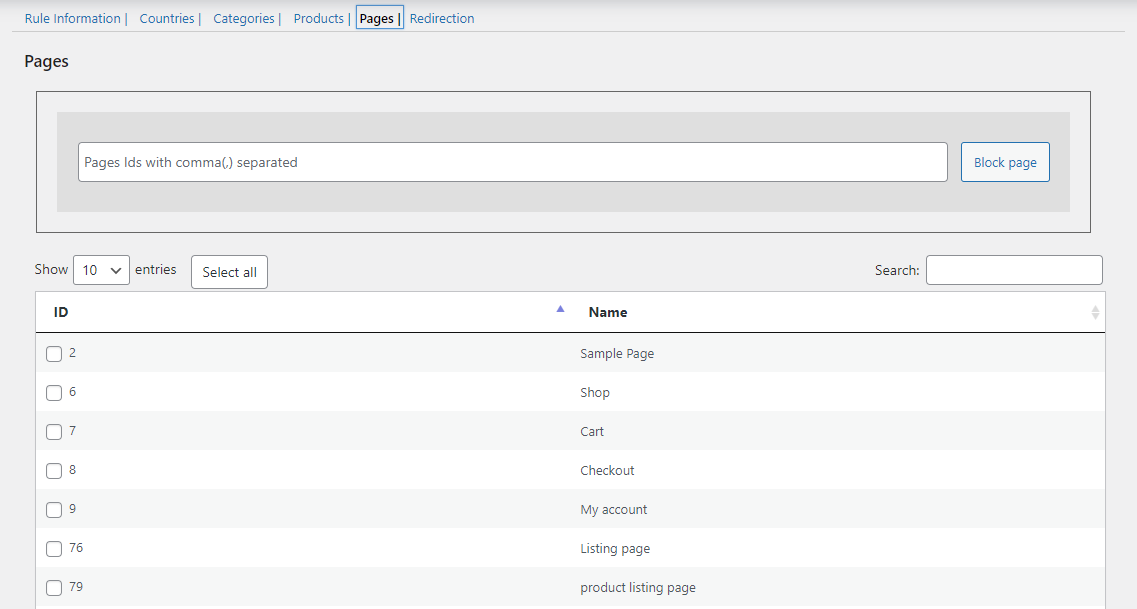Viewport: 1137px width, 609px height.
Task: Enable the Checkout page checkbox
Action: point(54,471)
